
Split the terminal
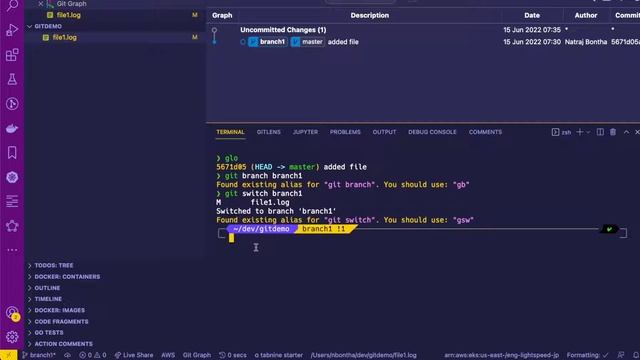(600, 132)
